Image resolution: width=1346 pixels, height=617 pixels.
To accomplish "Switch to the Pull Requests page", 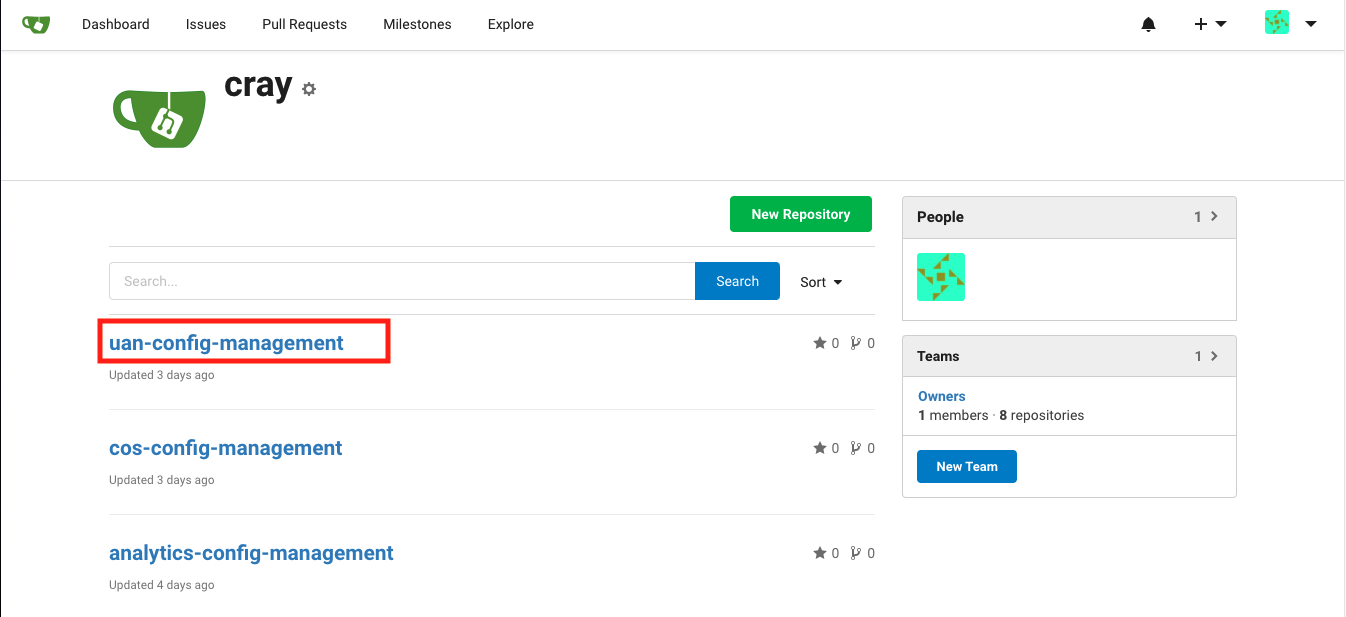I will pos(304,24).
